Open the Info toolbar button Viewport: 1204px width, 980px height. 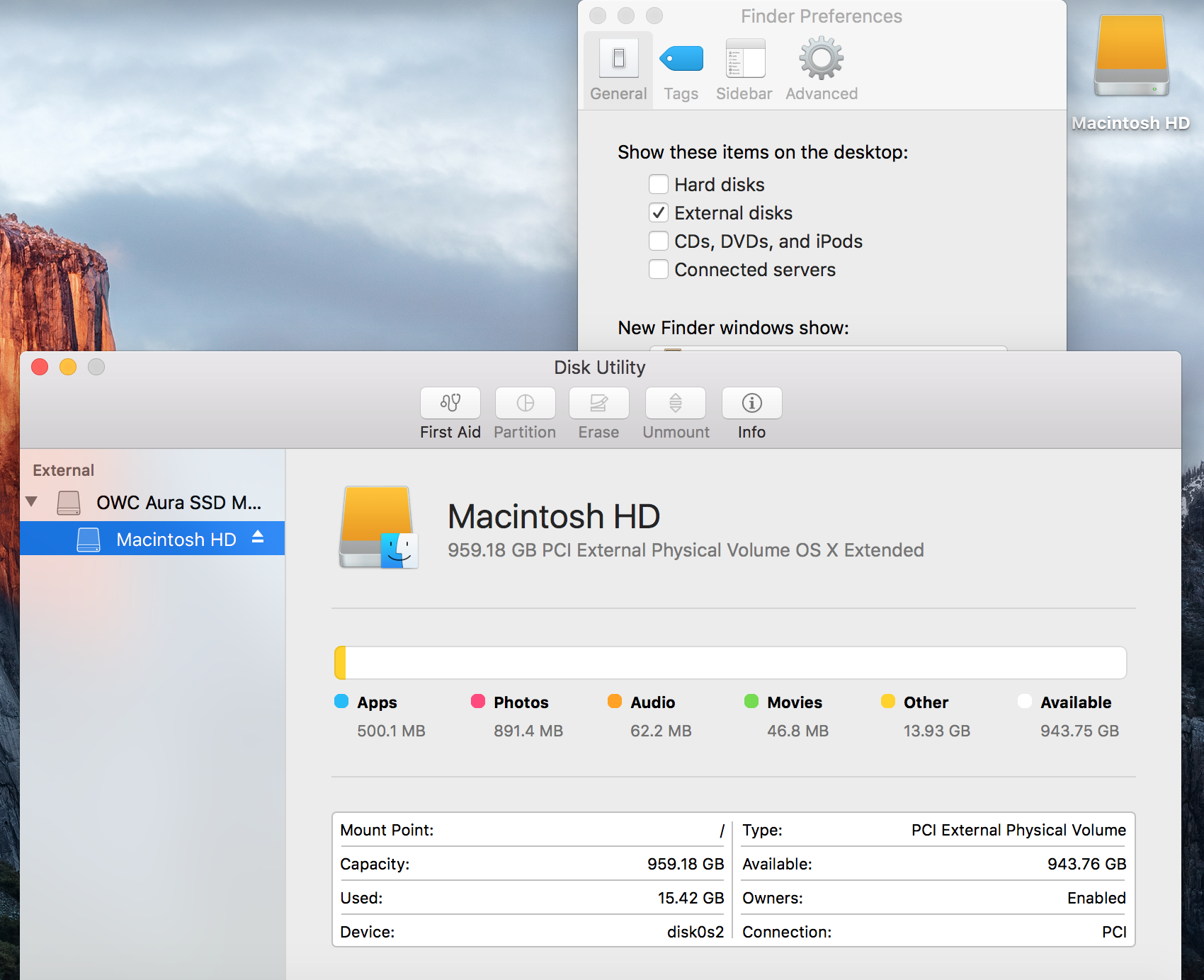pos(751,403)
